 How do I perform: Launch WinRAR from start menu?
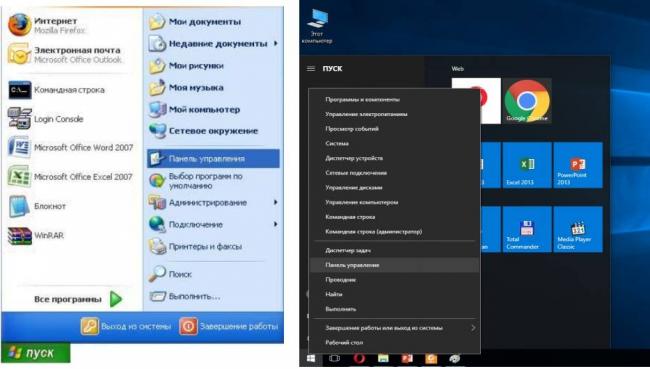tap(36, 235)
